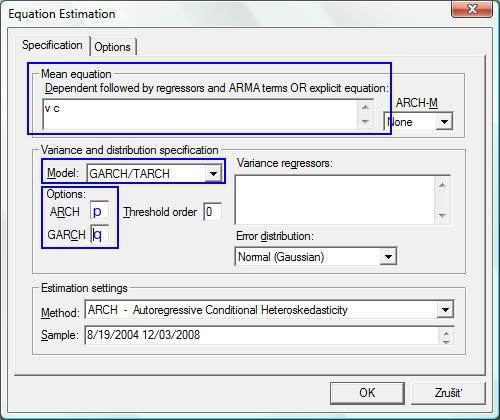Click Variance regressors scrollbar up arrow
Image resolution: width=500 pixels, height=420 pixels.
[442, 184]
